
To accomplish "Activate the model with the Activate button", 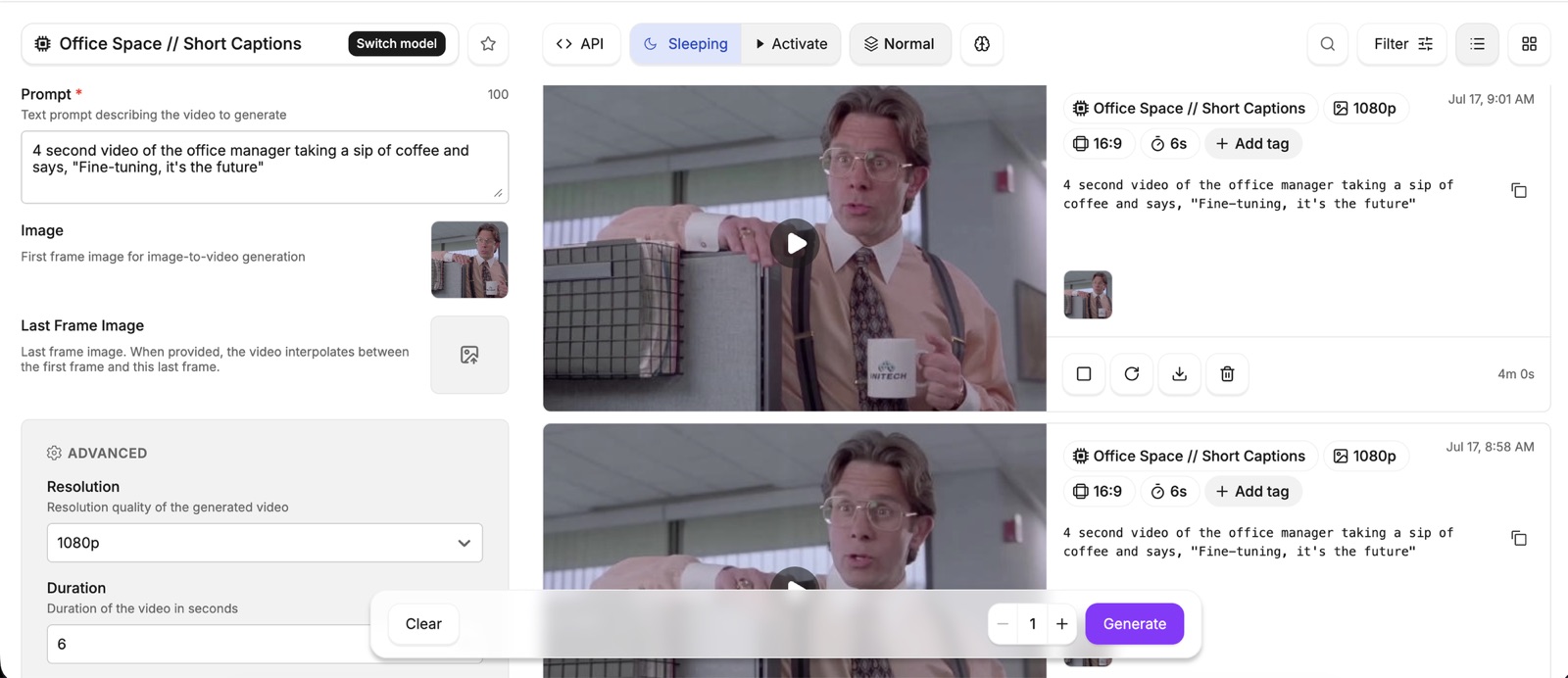I will 792,44.
